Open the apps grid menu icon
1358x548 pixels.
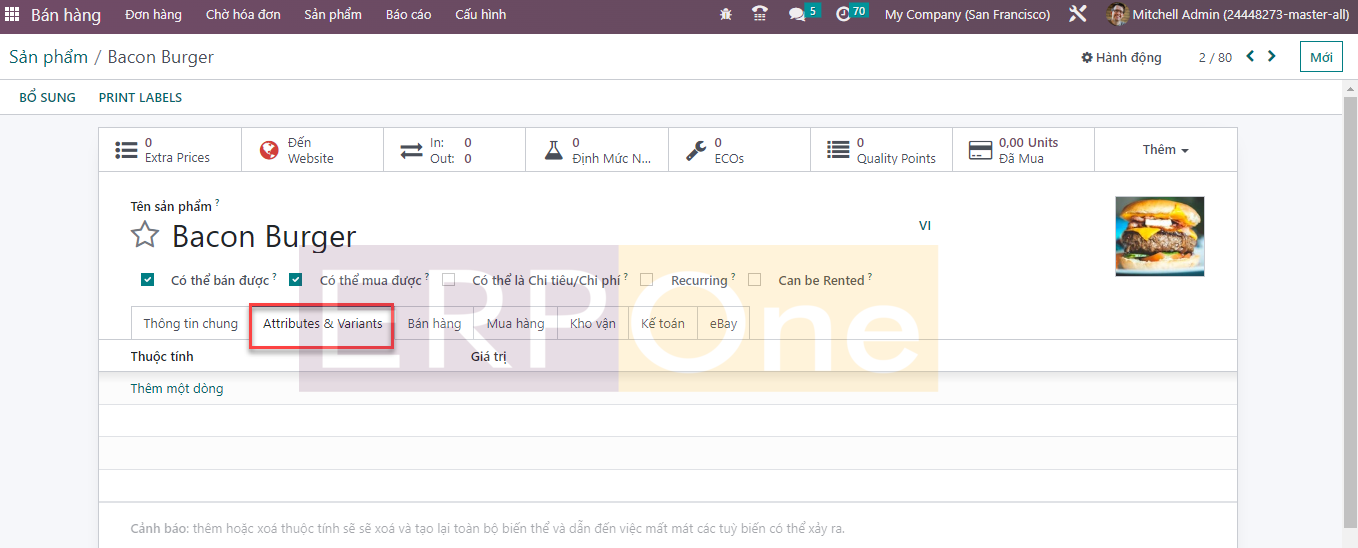[x=12, y=15]
